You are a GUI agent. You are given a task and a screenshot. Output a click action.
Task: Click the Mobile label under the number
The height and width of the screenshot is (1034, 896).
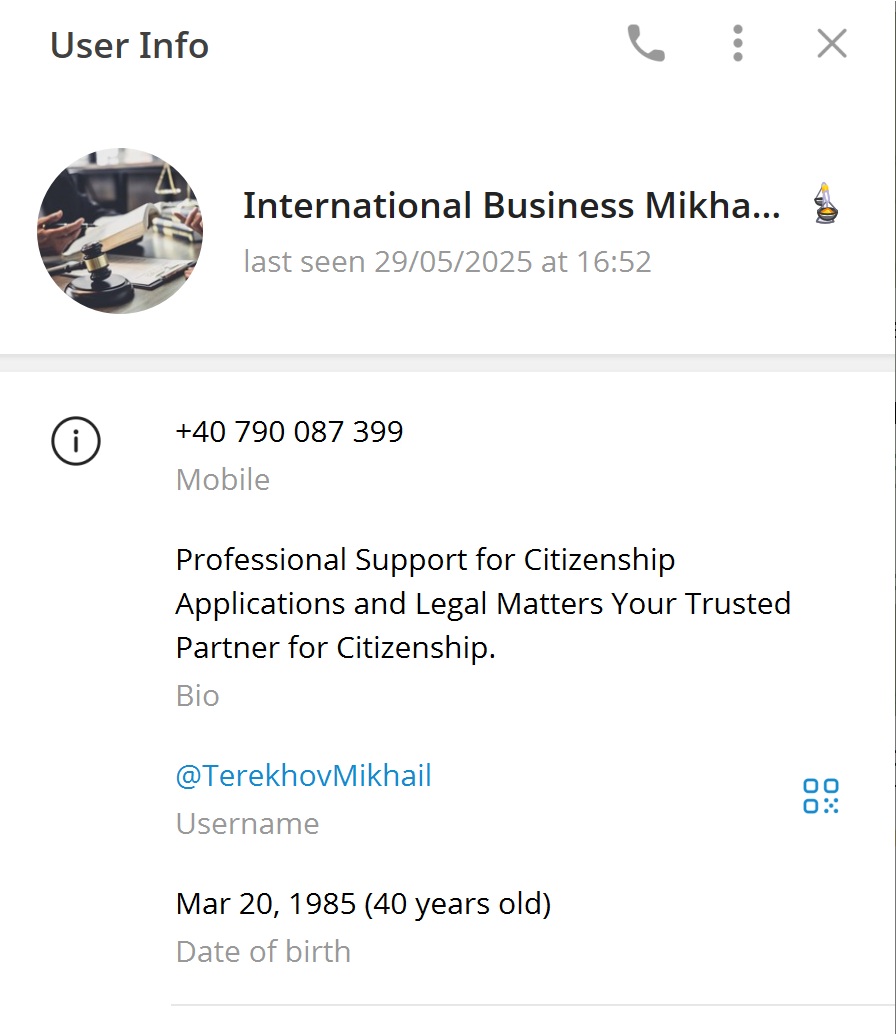tap(223, 480)
